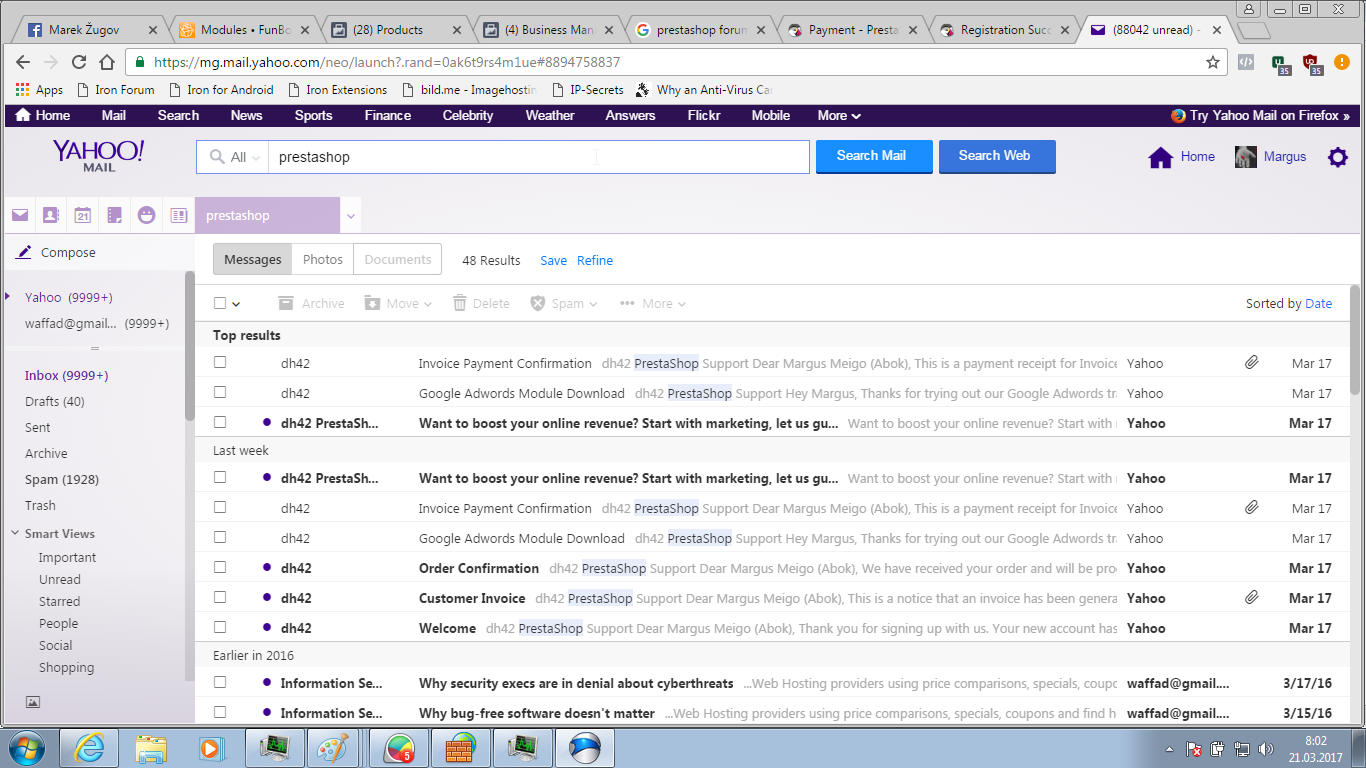
Task: Tick the select-all messages checkbox
Action: pyautogui.click(x=220, y=303)
